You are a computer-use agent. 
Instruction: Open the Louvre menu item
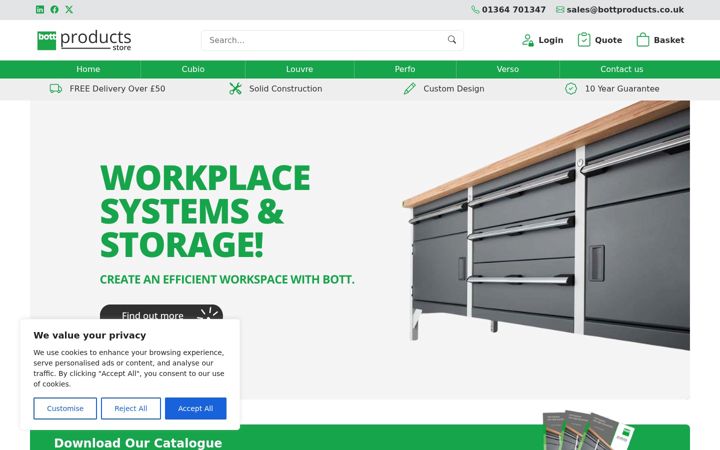(x=299, y=69)
